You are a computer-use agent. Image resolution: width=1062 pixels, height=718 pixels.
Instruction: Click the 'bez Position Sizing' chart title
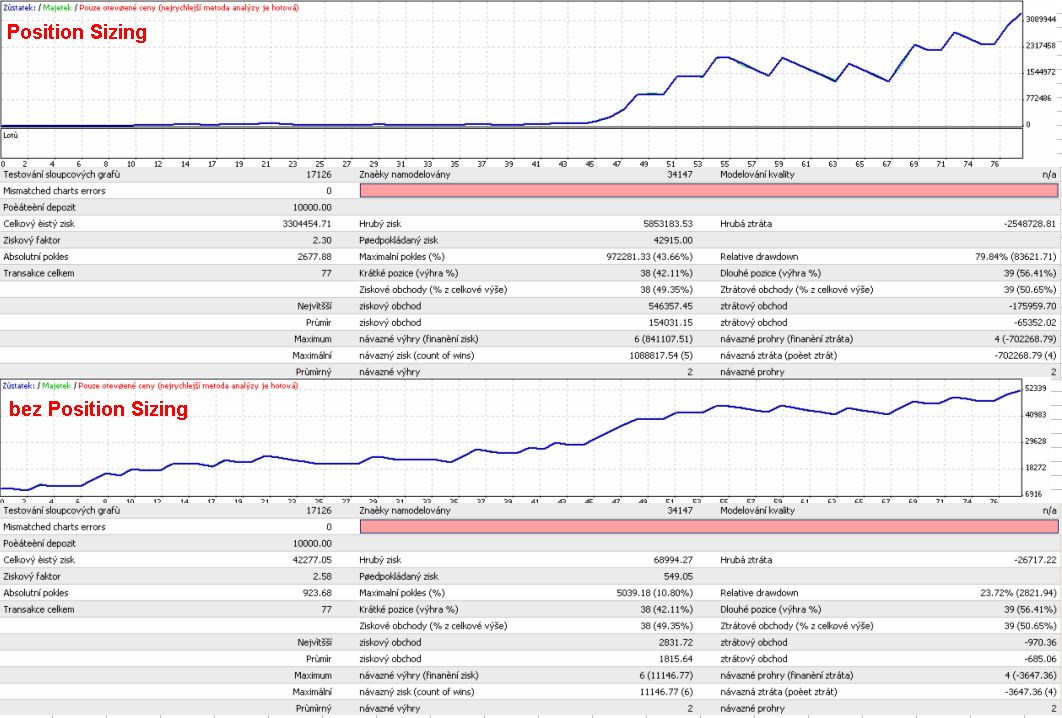point(98,408)
